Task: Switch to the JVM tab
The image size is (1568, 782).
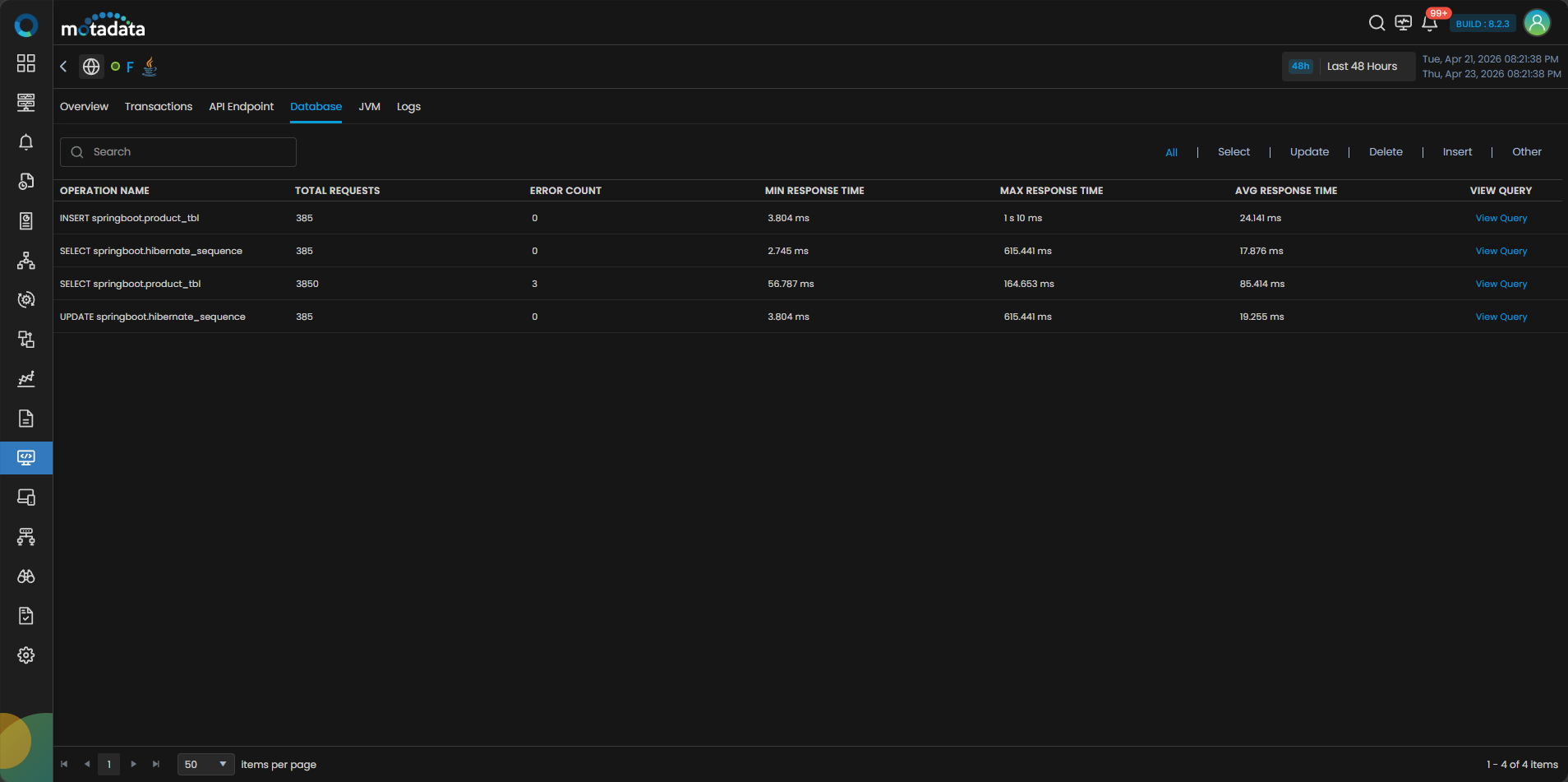Action: 369,107
